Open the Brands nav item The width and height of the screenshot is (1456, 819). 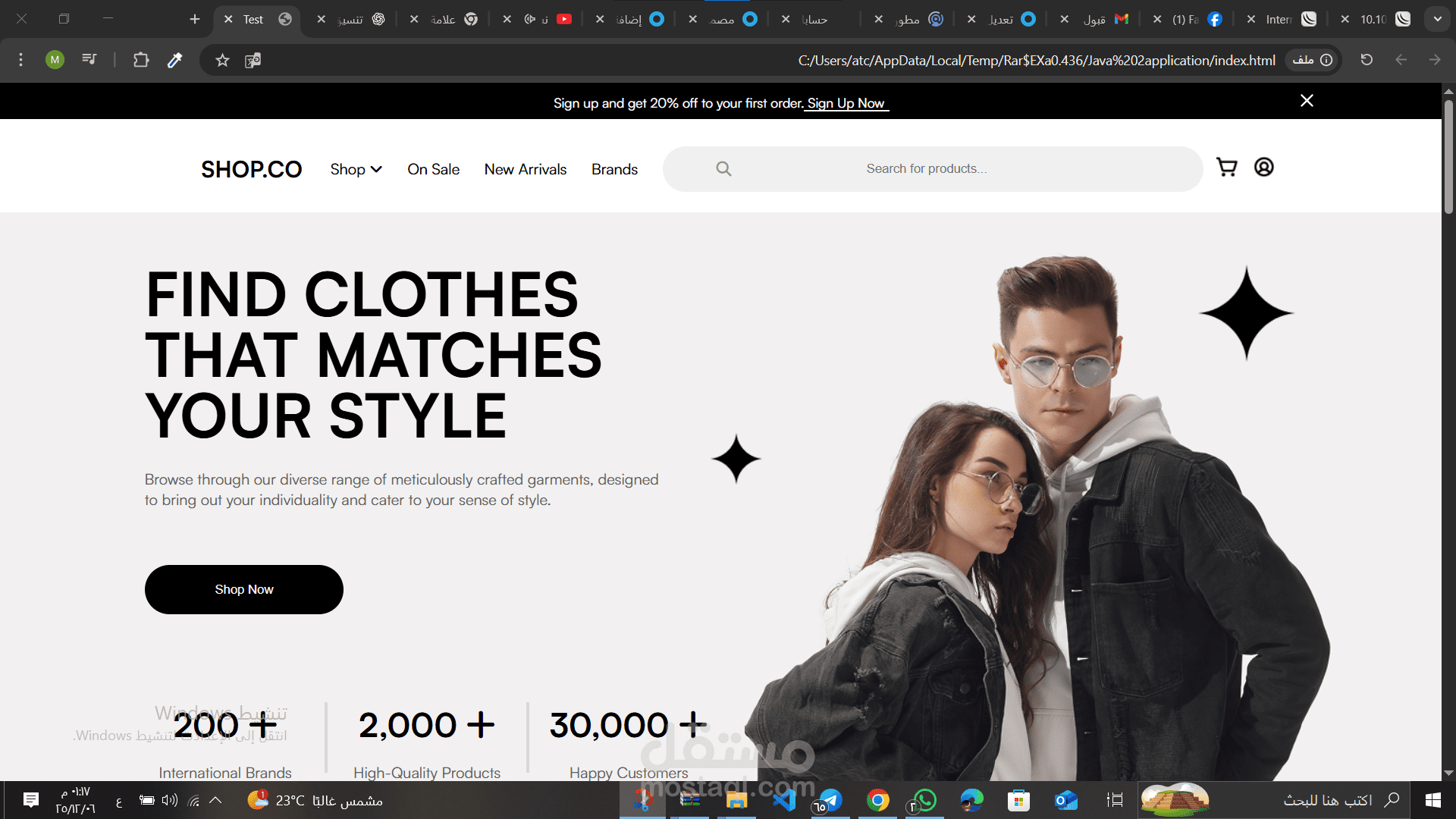click(614, 169)
